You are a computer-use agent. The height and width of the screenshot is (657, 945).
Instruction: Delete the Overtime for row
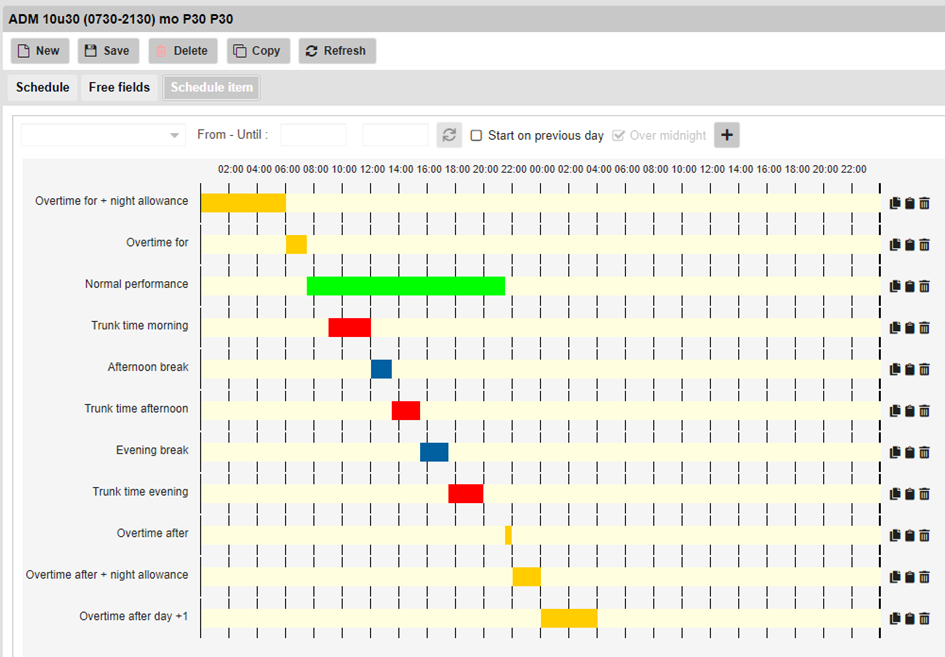[925, 245]
